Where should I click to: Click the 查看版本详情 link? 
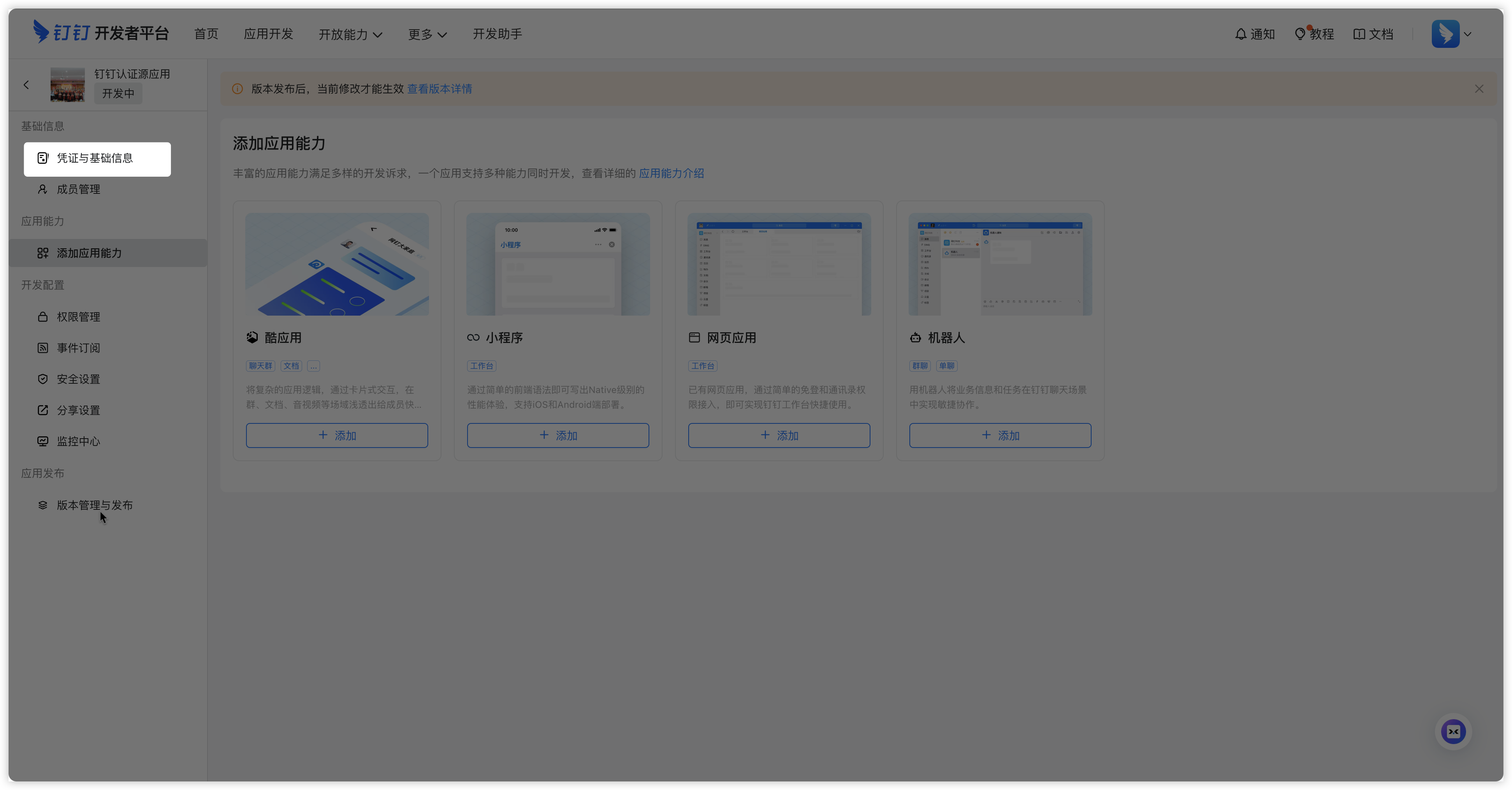(x=439, y=89)
